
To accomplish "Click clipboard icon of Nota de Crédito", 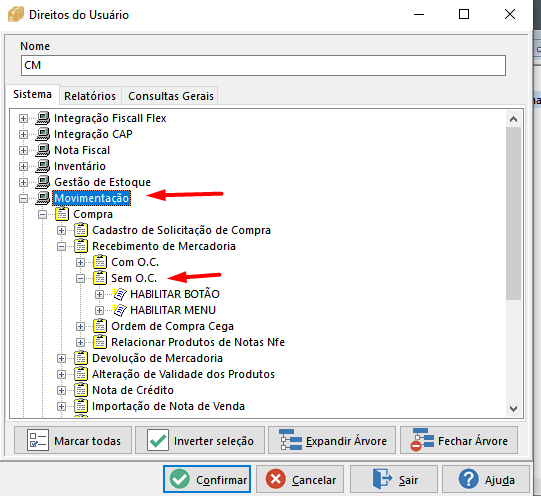I will (x=81, y=390).
